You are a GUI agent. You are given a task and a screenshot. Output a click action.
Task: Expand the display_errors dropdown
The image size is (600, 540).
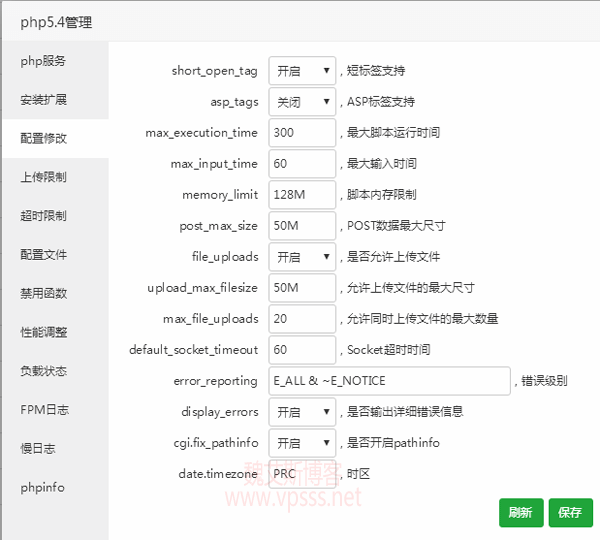302,412
